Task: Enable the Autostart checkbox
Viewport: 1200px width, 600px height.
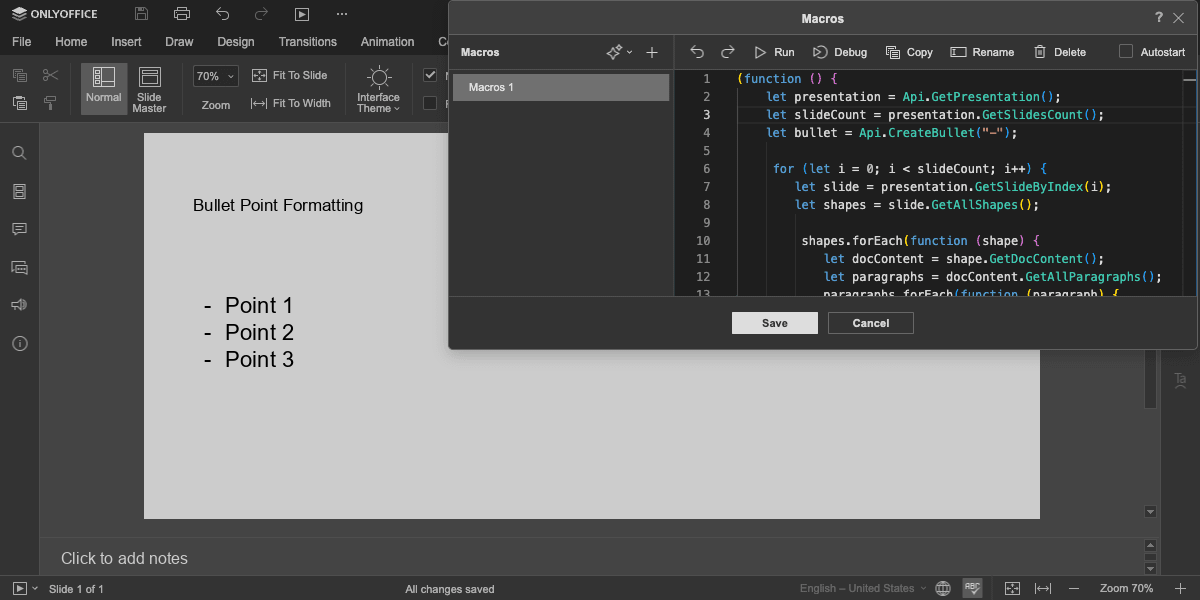Action: coord(1126,52)
